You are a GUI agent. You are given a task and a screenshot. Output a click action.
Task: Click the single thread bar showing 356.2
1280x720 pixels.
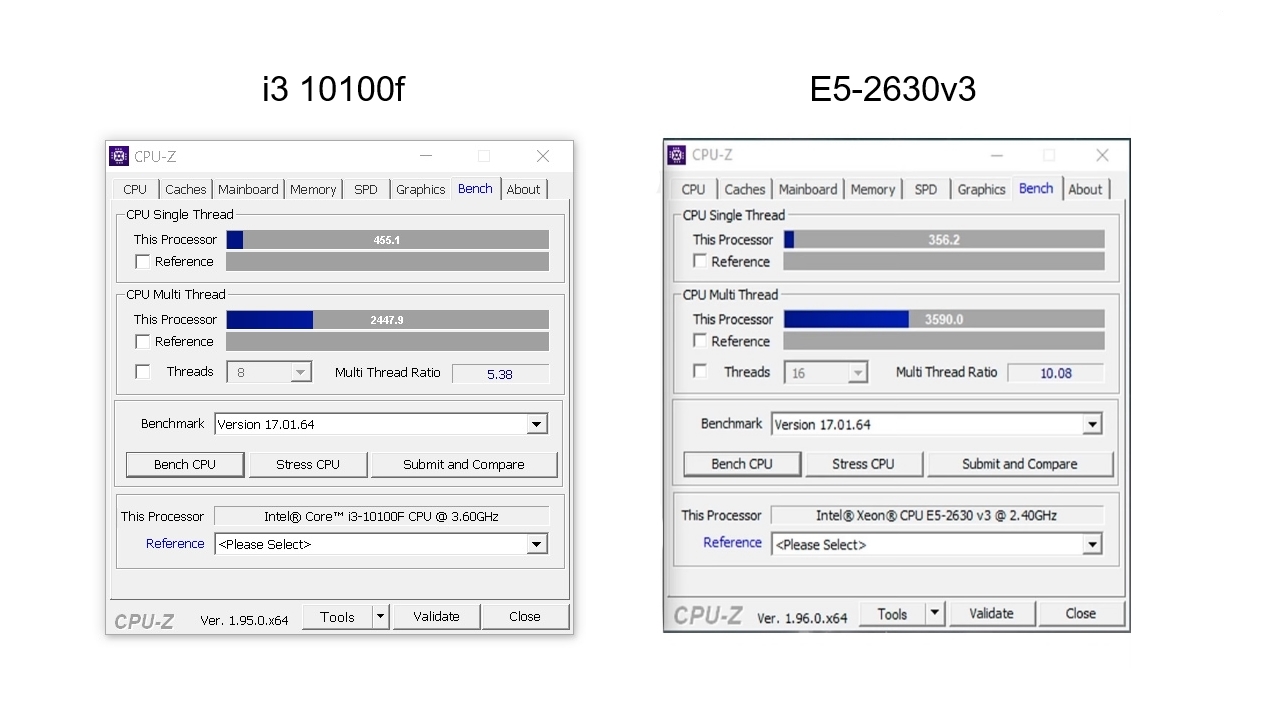(944, 240)
